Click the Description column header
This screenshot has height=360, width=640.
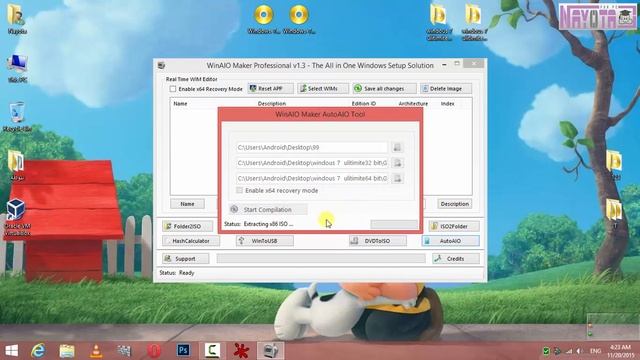point(272,104)
